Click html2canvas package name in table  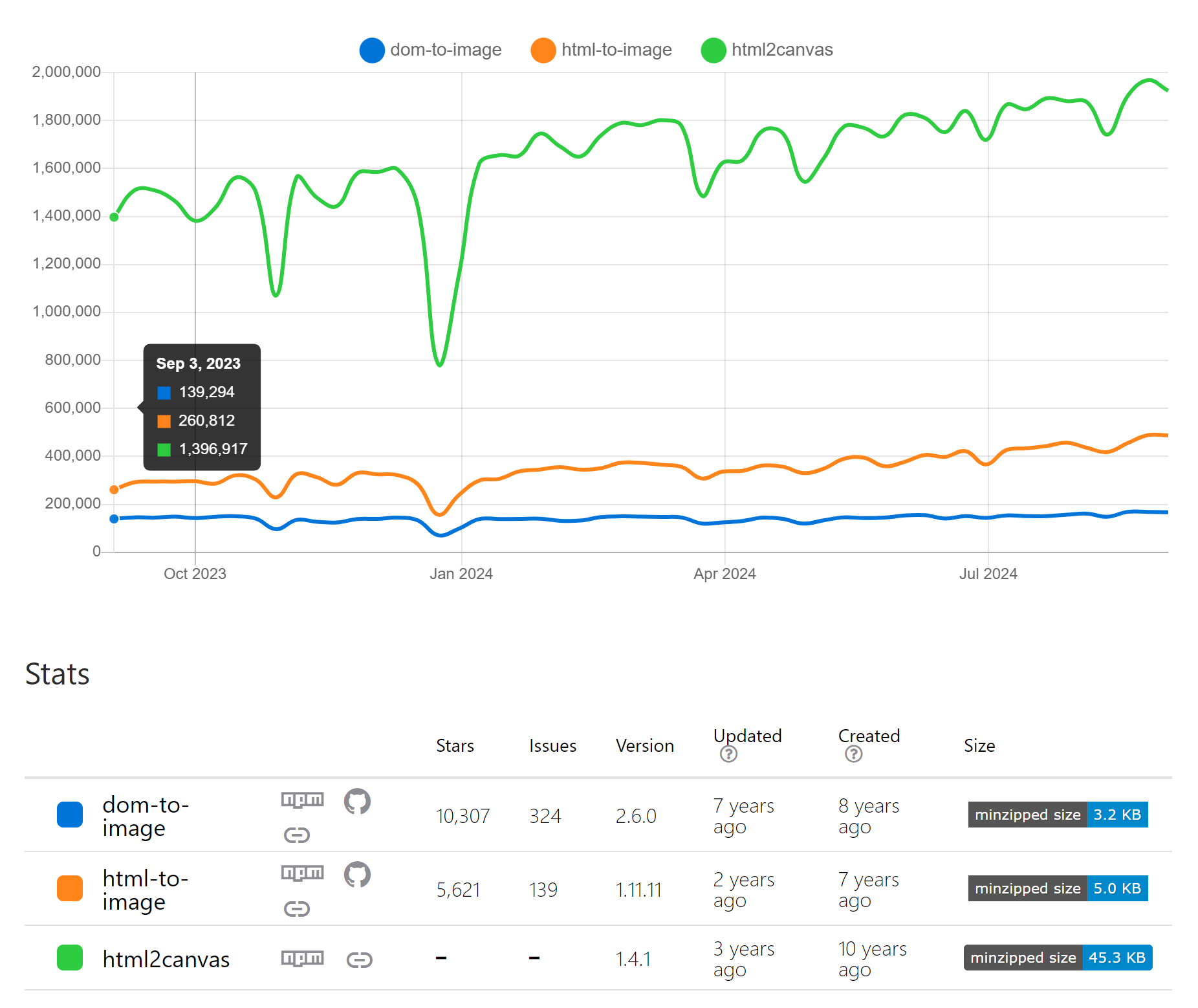click(x=166, y=959)
